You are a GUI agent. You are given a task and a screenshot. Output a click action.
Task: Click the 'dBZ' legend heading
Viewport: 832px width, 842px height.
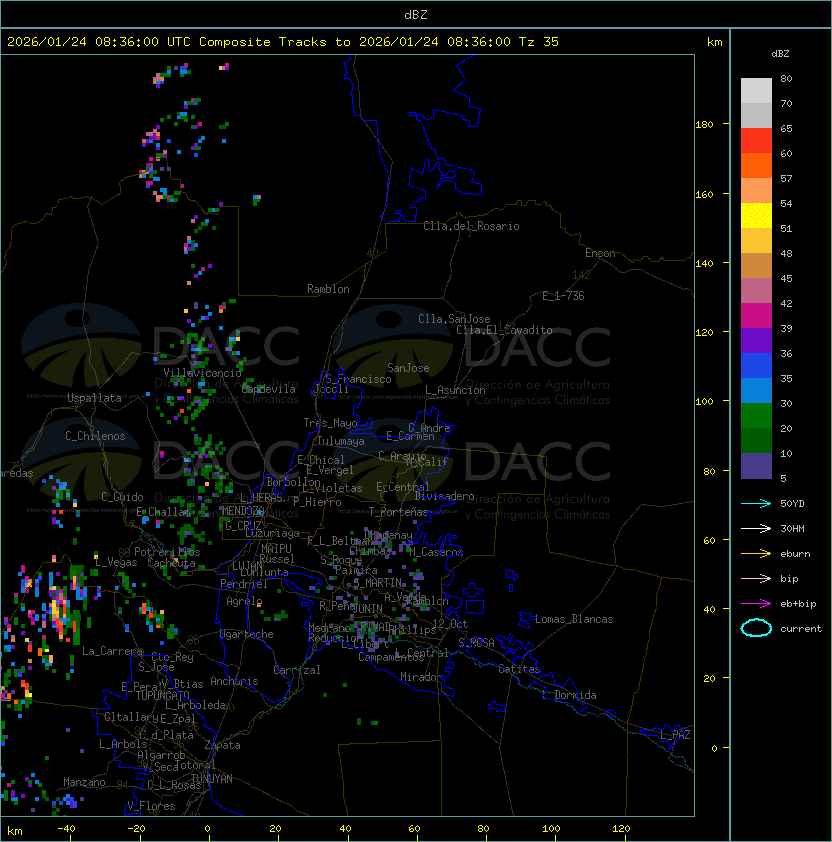(780, 54)
